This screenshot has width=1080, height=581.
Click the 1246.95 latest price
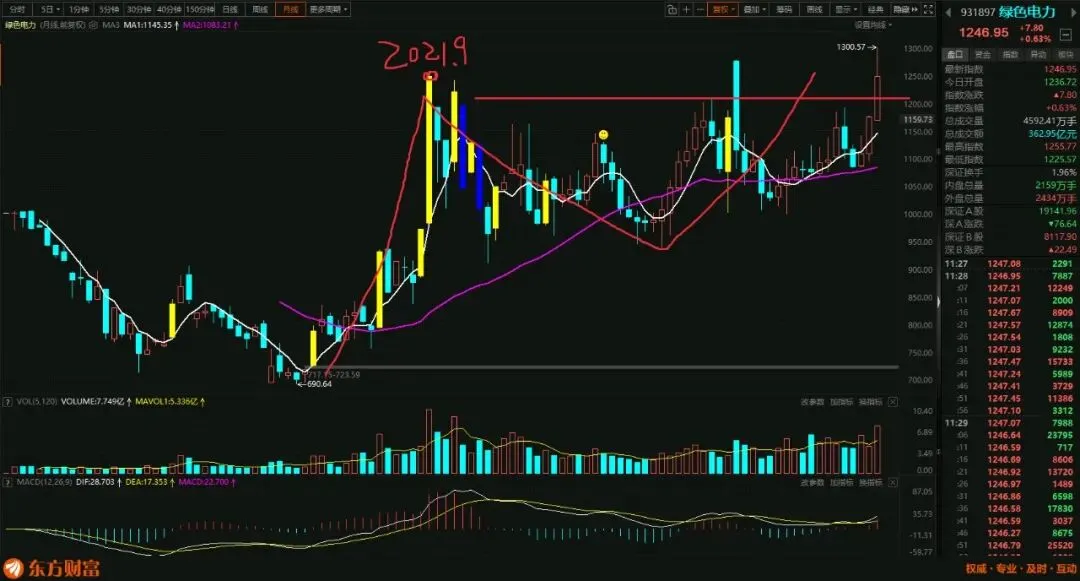pyautogui.click(x=984, y=32)
